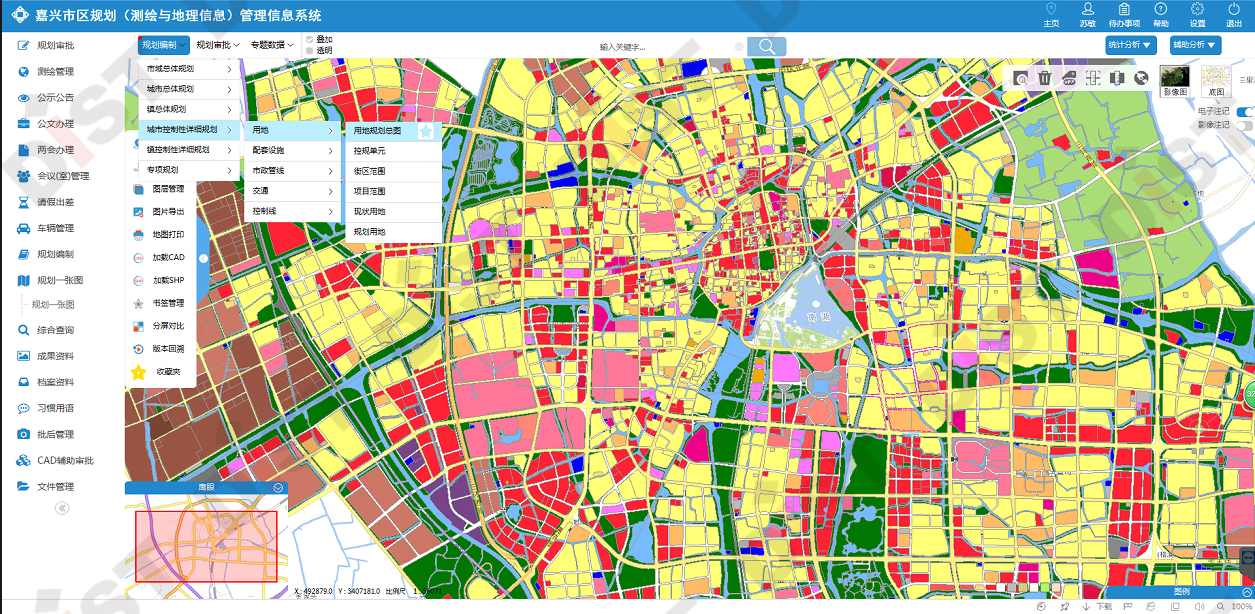The height and width of the screenshot is (614, 1255).
Task: Enable the 影像注记 switch
Action: [1245, 126]
